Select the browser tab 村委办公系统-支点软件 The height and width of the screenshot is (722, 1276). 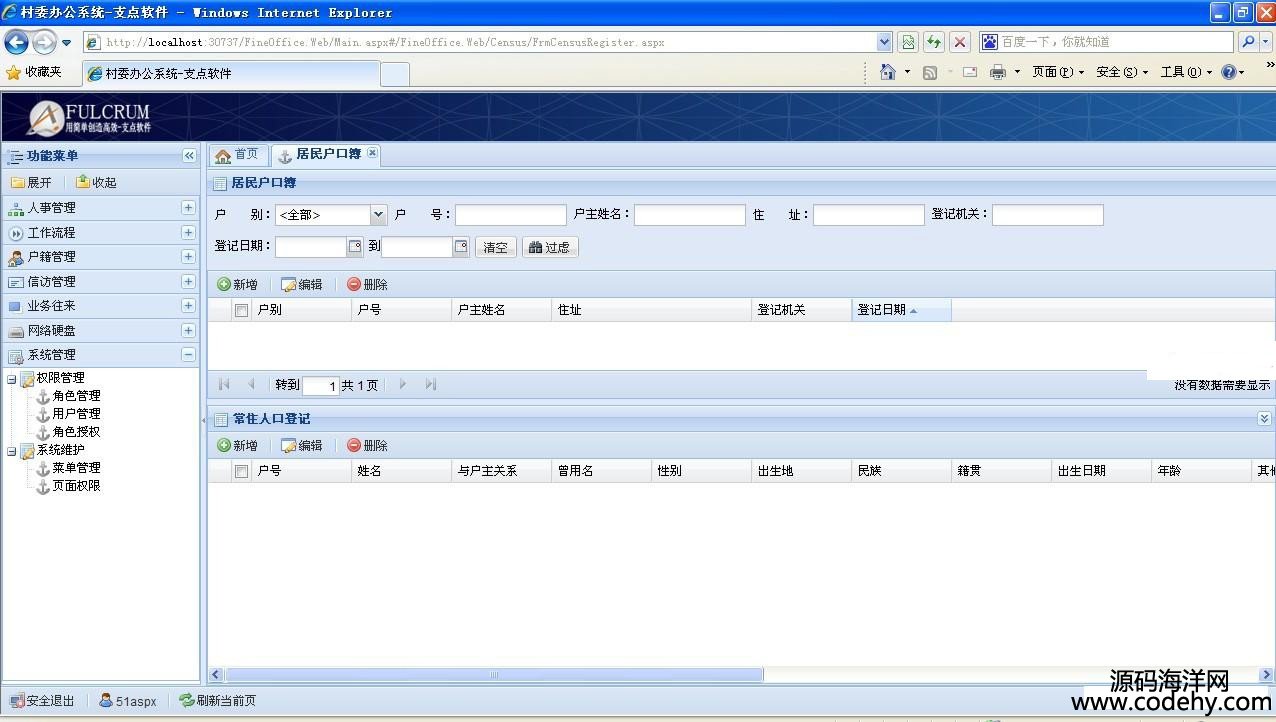[230, 74]
